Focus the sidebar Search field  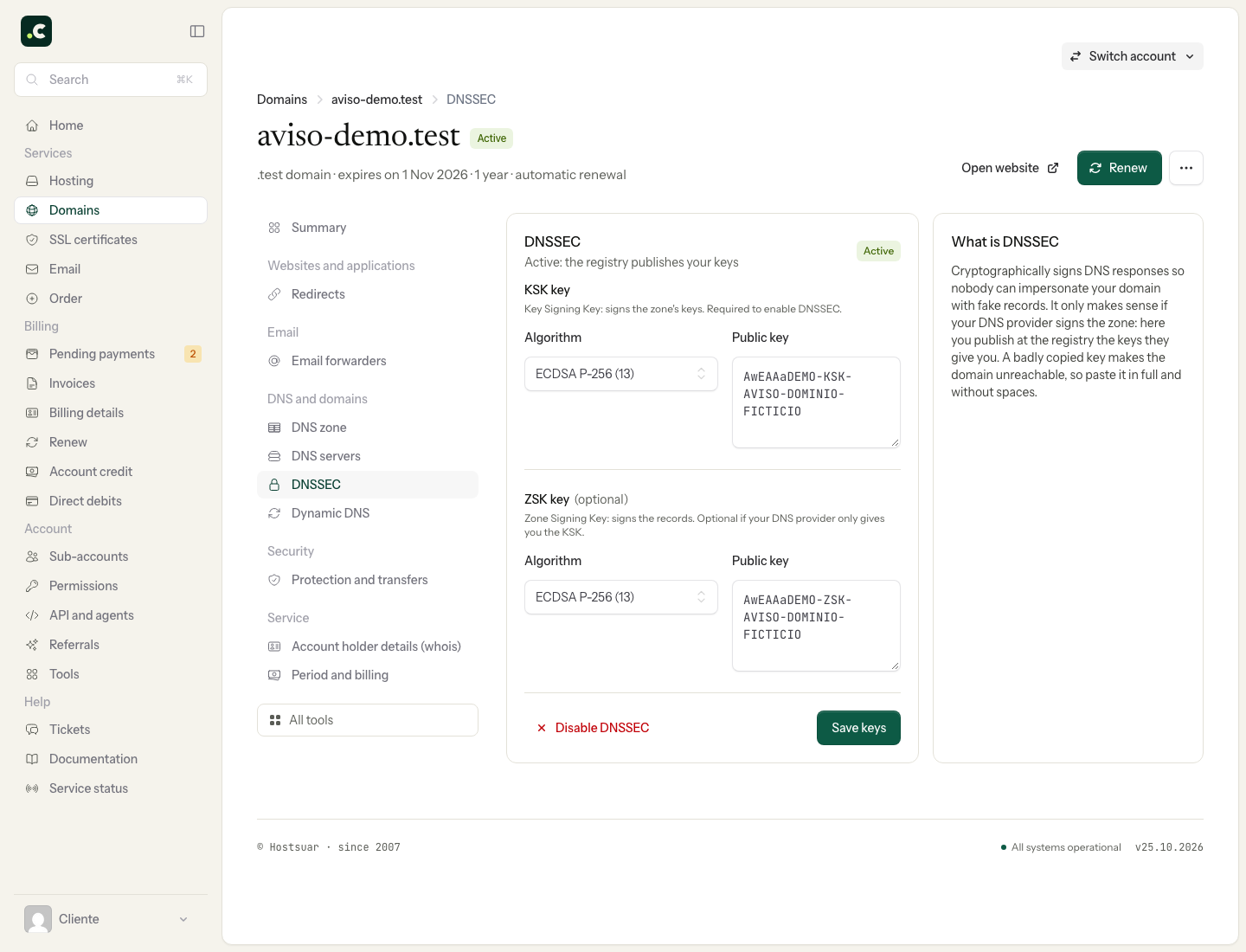(x=111, y=80)
